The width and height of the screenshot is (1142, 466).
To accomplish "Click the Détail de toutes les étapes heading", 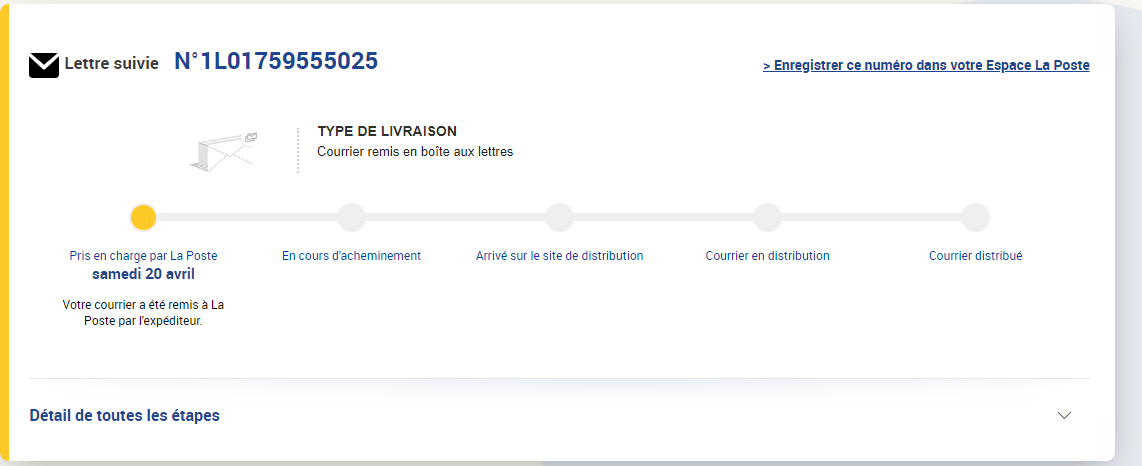I will coord(125,416).
